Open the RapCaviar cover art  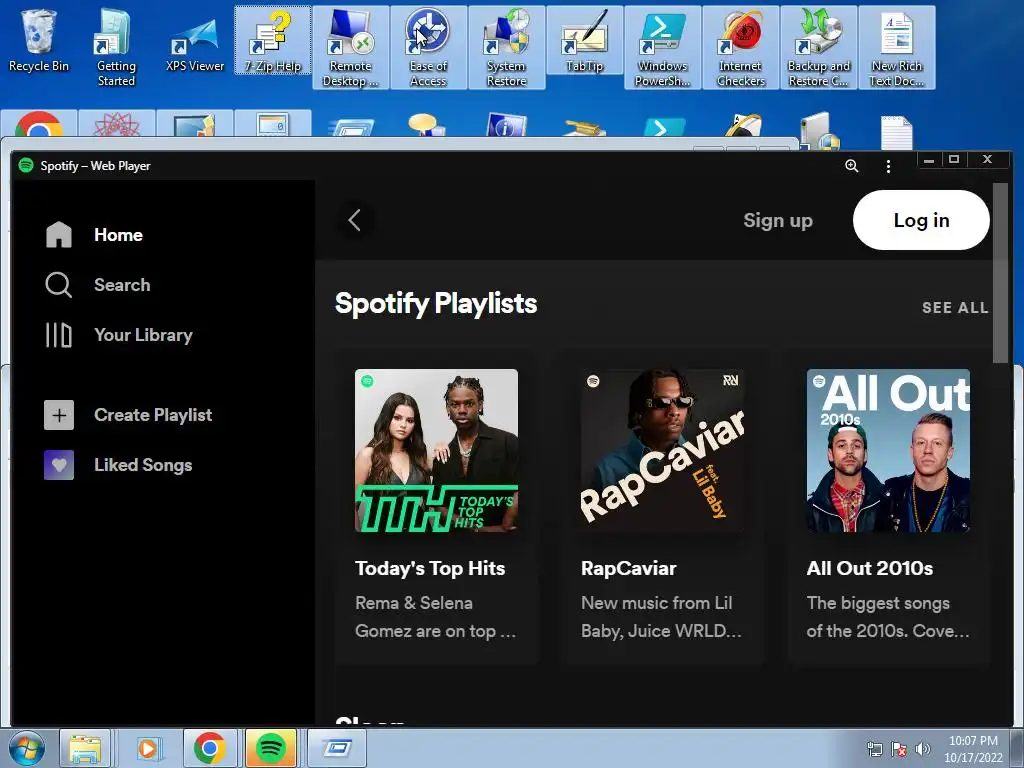tap(662, 451)
